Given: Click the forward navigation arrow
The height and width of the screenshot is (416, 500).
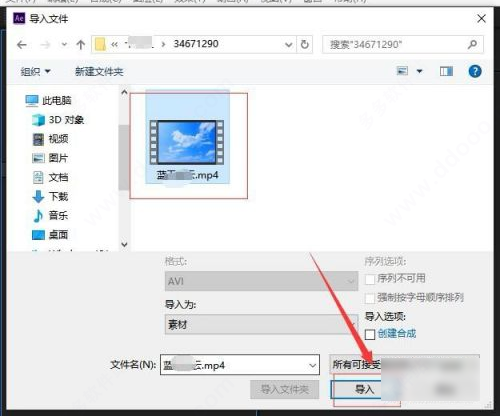Looking at the screenshot, I should click(x=45, y=45).
